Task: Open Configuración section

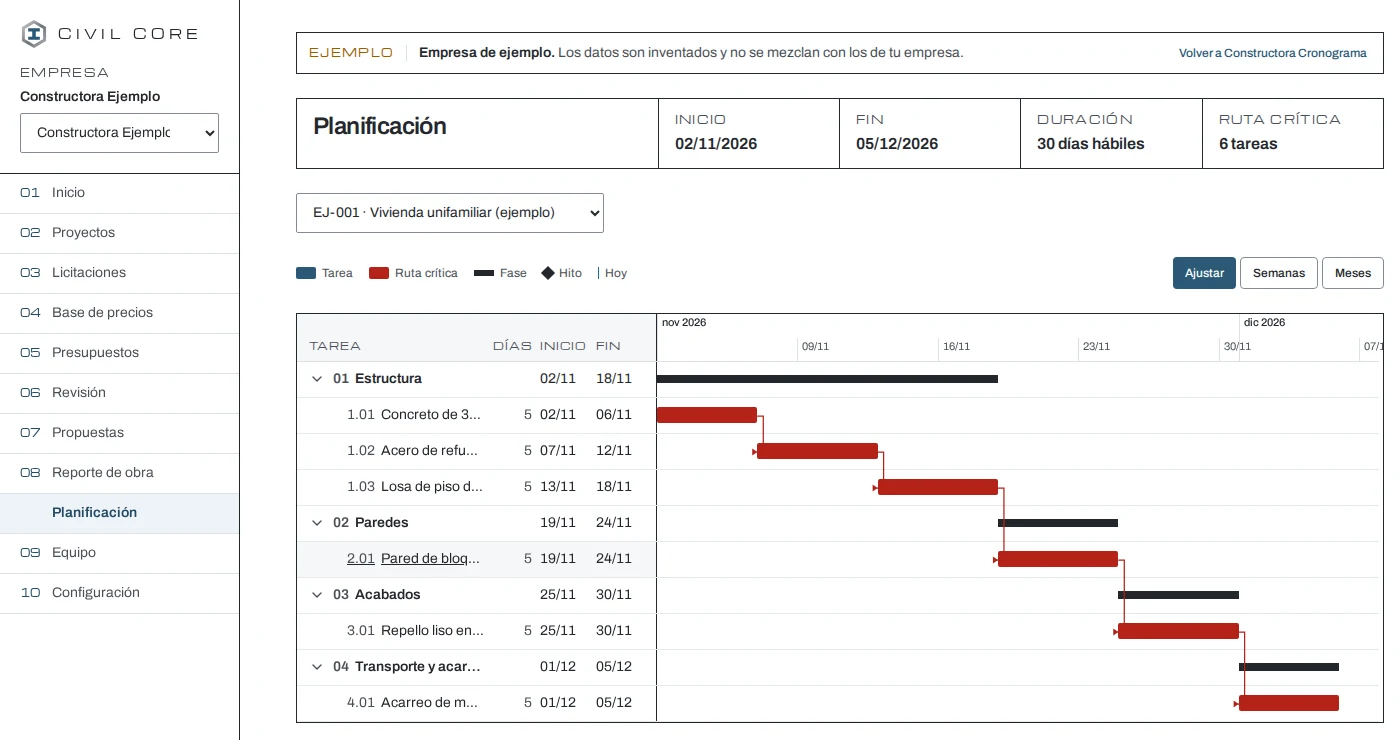Action: [119, 593]
